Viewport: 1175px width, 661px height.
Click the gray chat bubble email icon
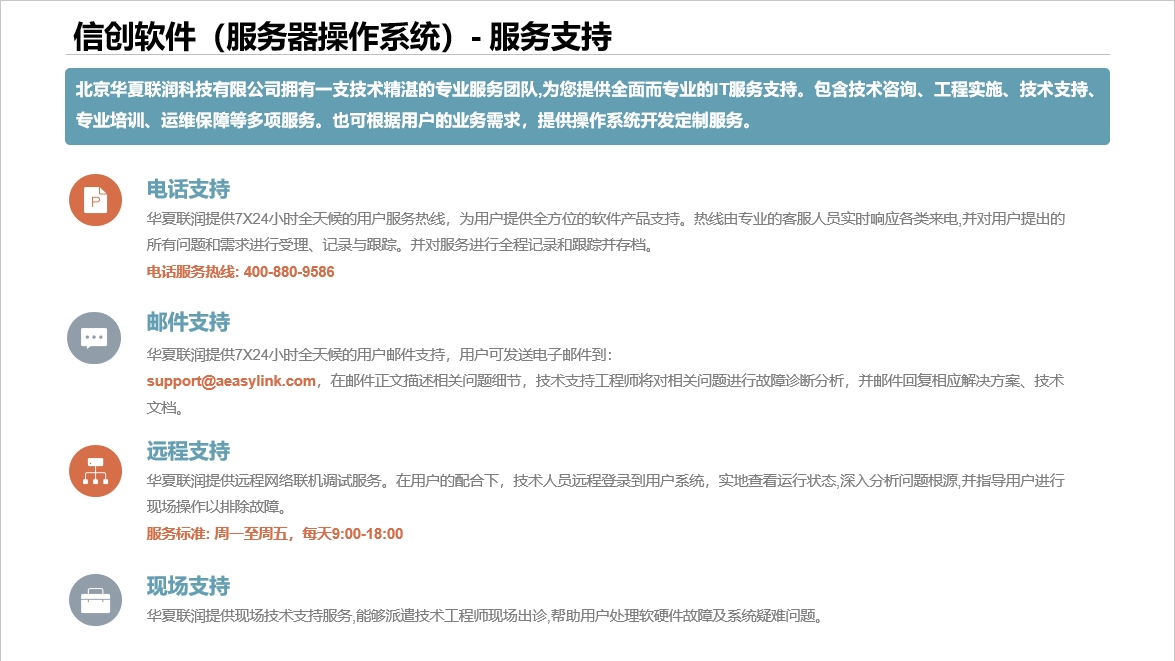point(94,338)
